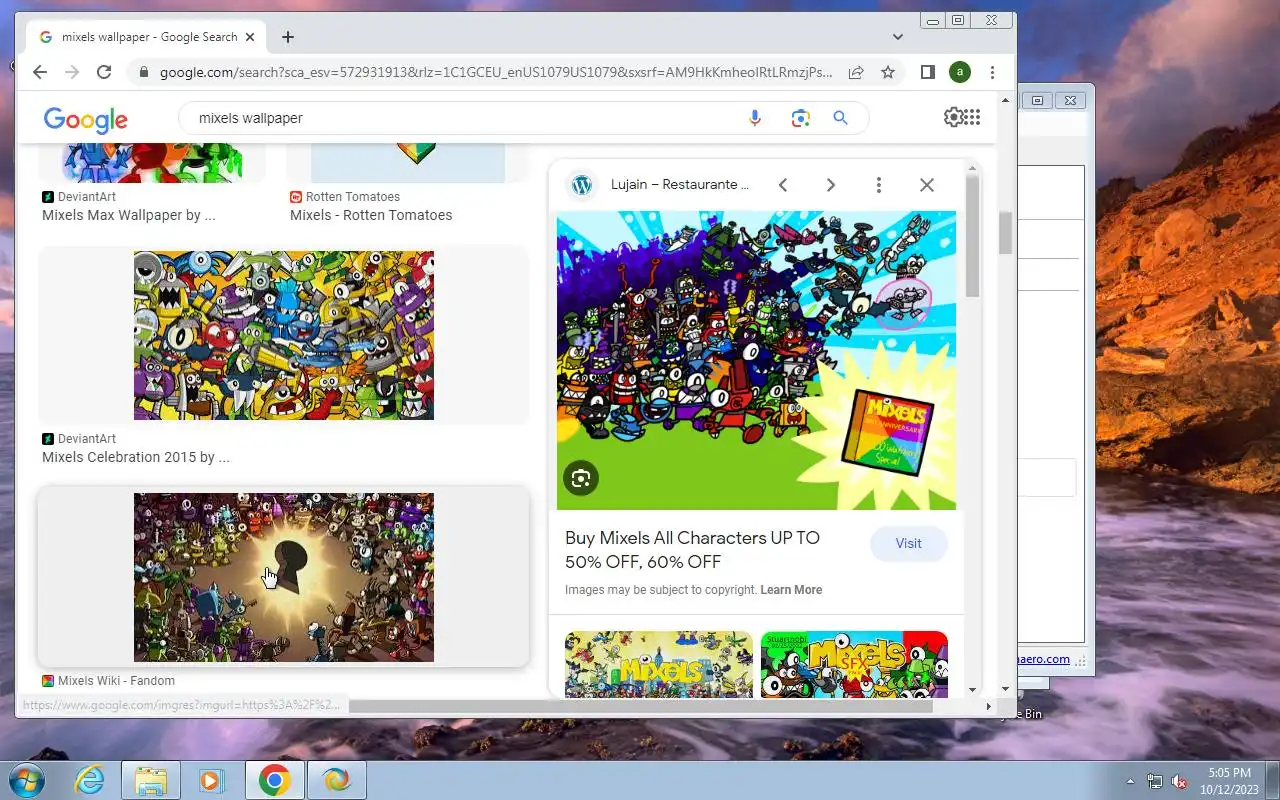Click the large Mixels preview image
The height and width of the screenshot is (800, 1280).
pos(756,360)
